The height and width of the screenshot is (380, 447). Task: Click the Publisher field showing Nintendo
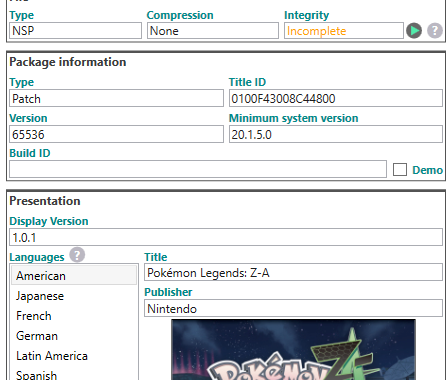293,308
